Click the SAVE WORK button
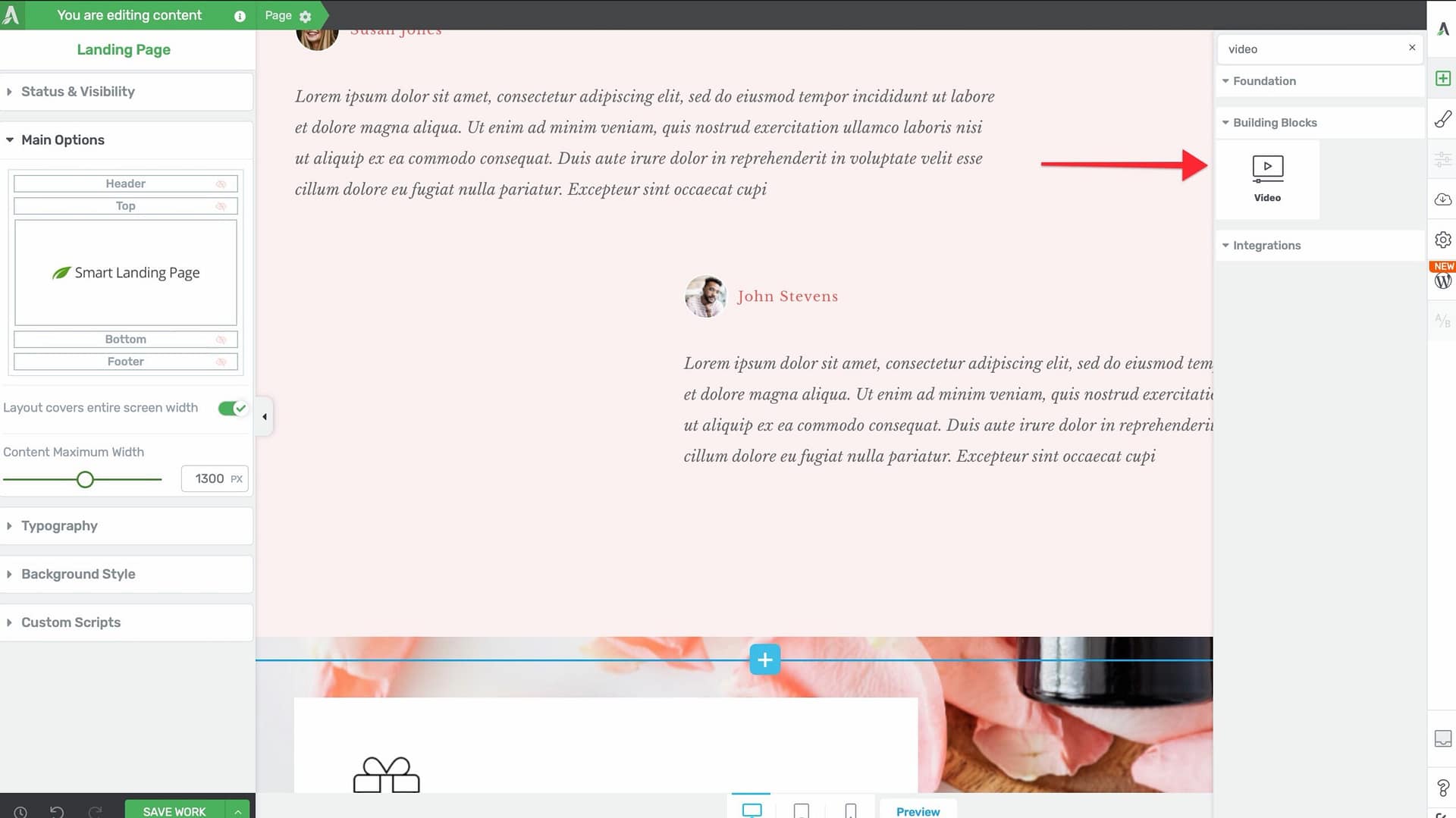Image resolution: width=1456 pixels, height=818 pixels. (174, 811)
